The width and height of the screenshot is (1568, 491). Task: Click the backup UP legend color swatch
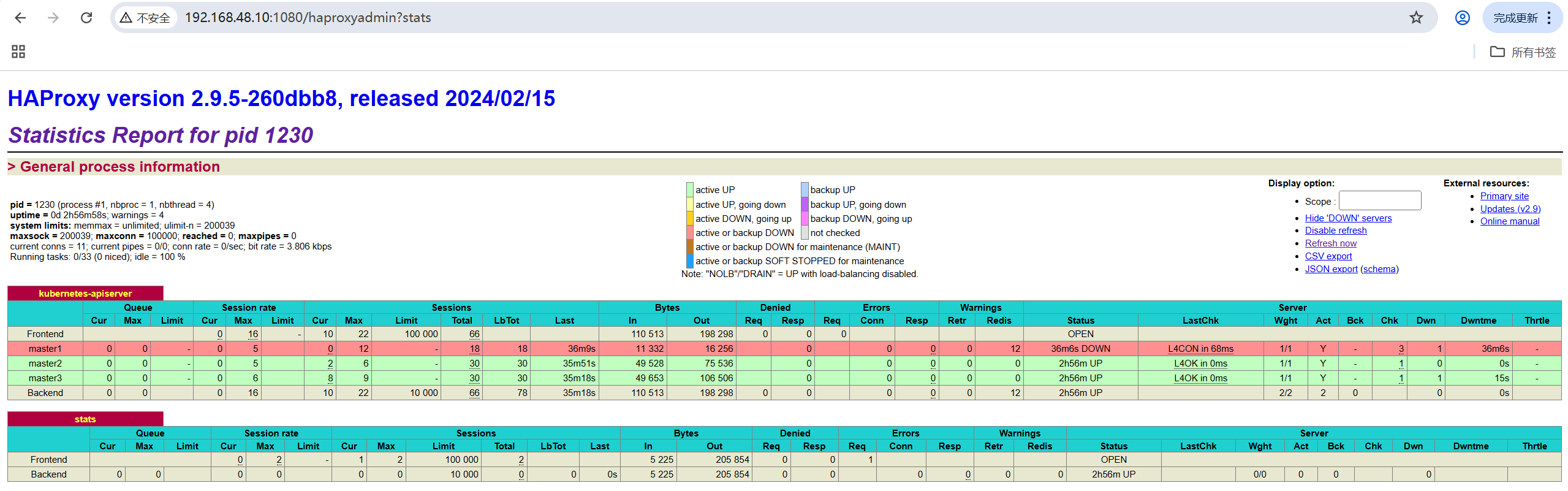pyautogui.click(x=805, y=190)
